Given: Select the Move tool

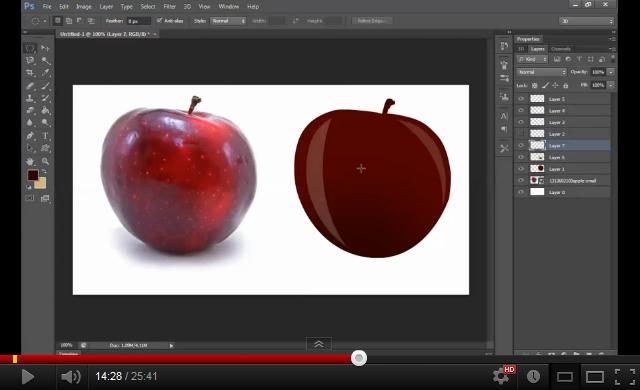Looking at the screenshot, I should (45, 48).
